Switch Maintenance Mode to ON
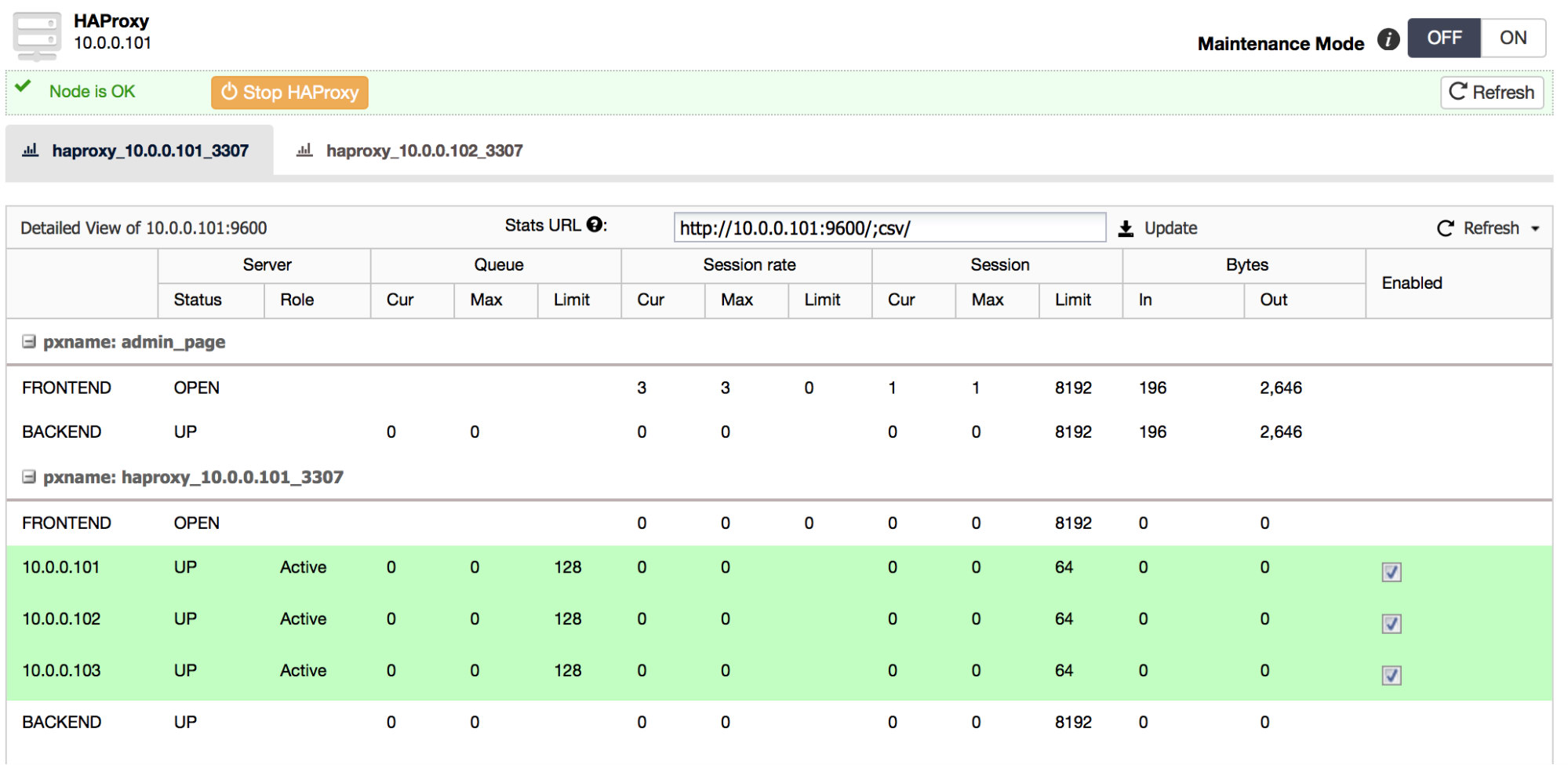 point(1513,38)
